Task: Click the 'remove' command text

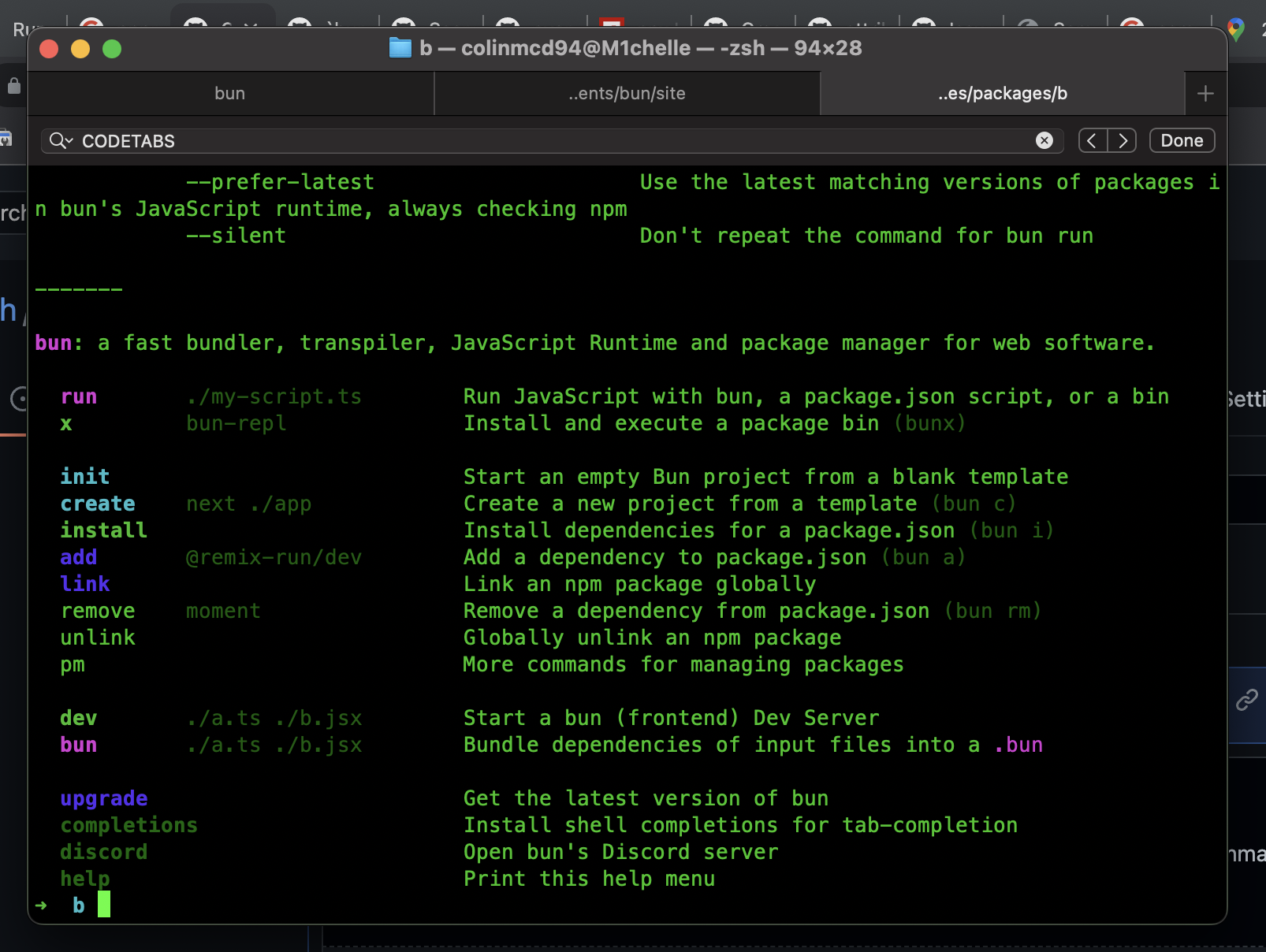Action: coord(98,611)
